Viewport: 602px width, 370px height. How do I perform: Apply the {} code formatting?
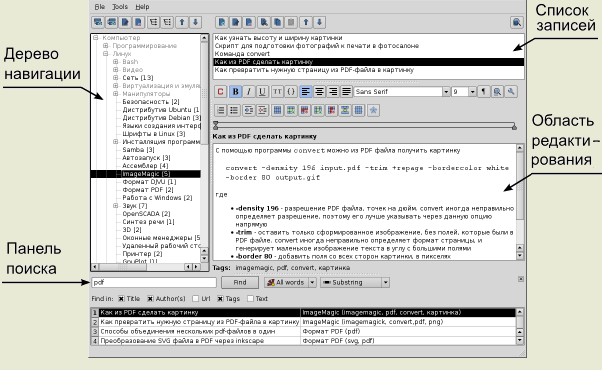click(291, 91)
